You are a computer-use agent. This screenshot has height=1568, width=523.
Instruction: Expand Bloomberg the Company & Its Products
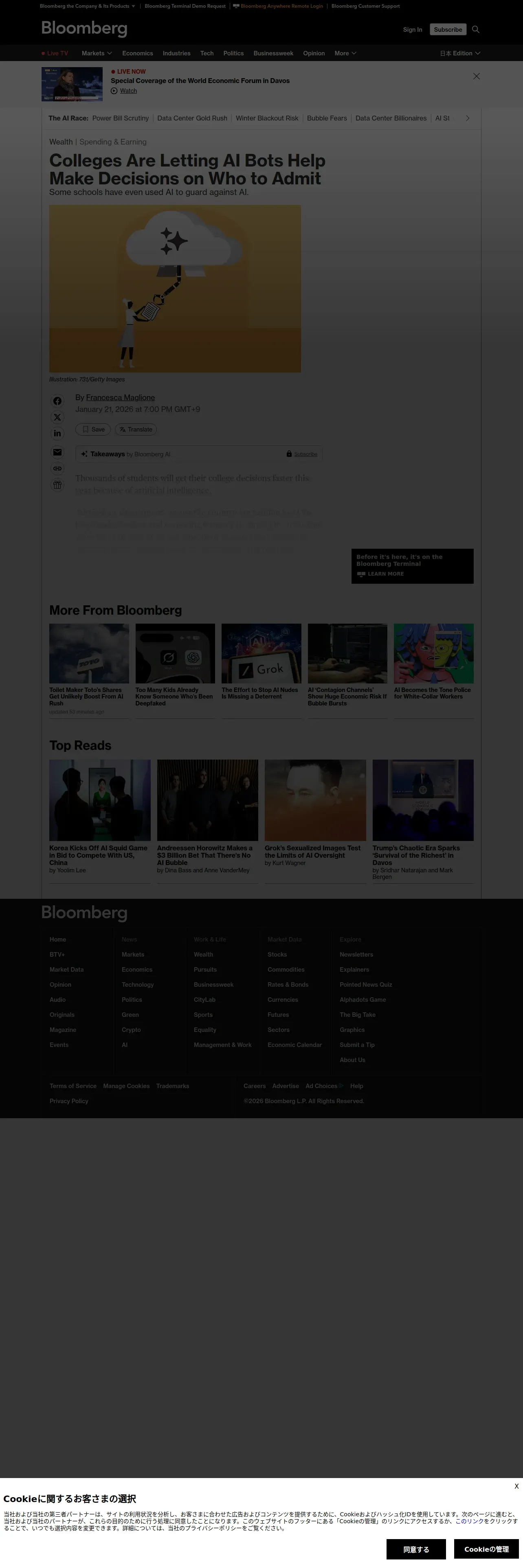[x=88, y=6]
